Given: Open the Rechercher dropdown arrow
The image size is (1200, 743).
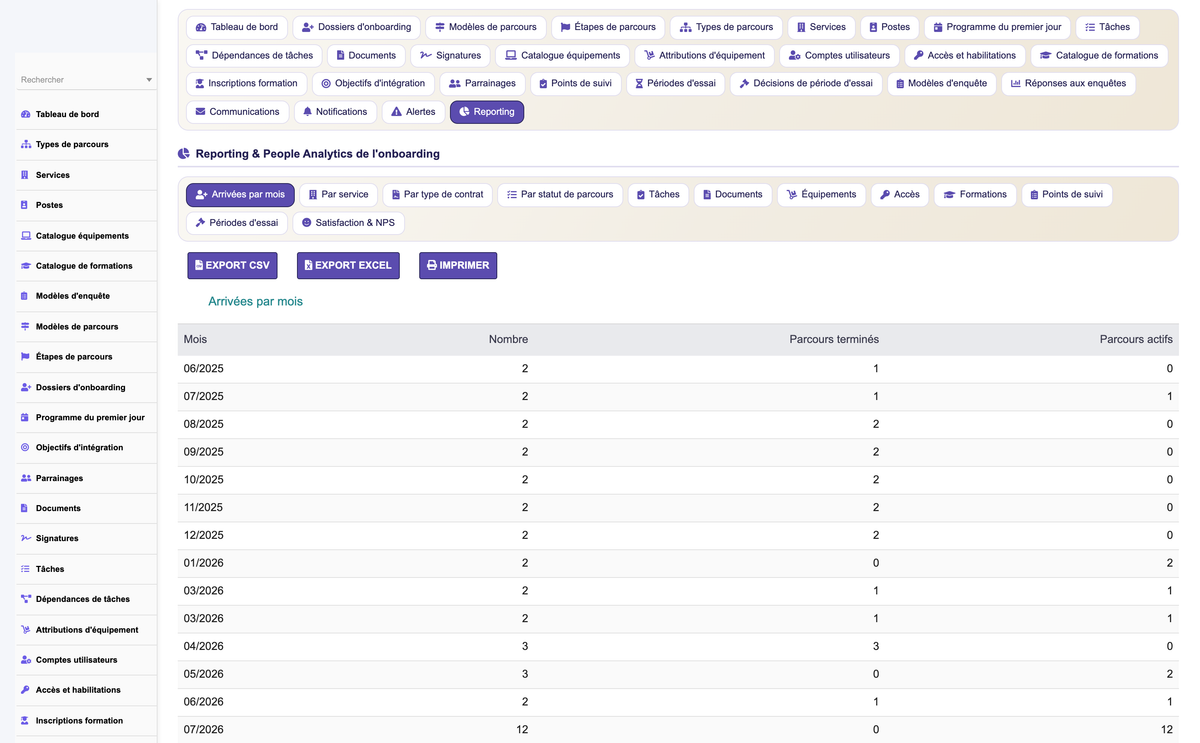Looking at the screenshot, I should (149, 80).
